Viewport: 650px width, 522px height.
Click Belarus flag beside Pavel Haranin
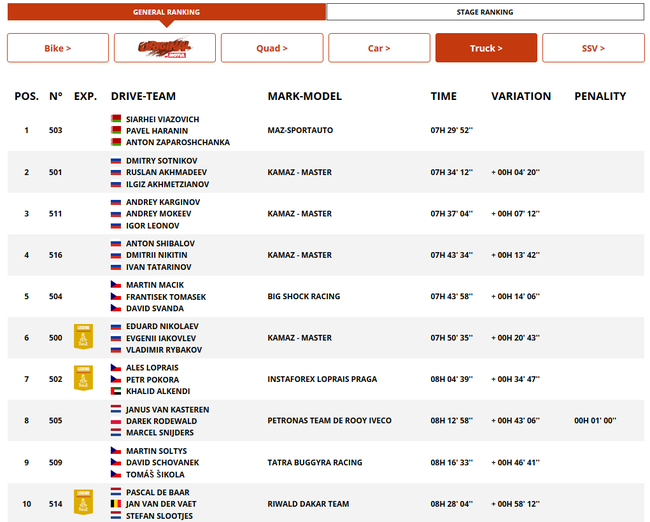(x=116, y=130)
